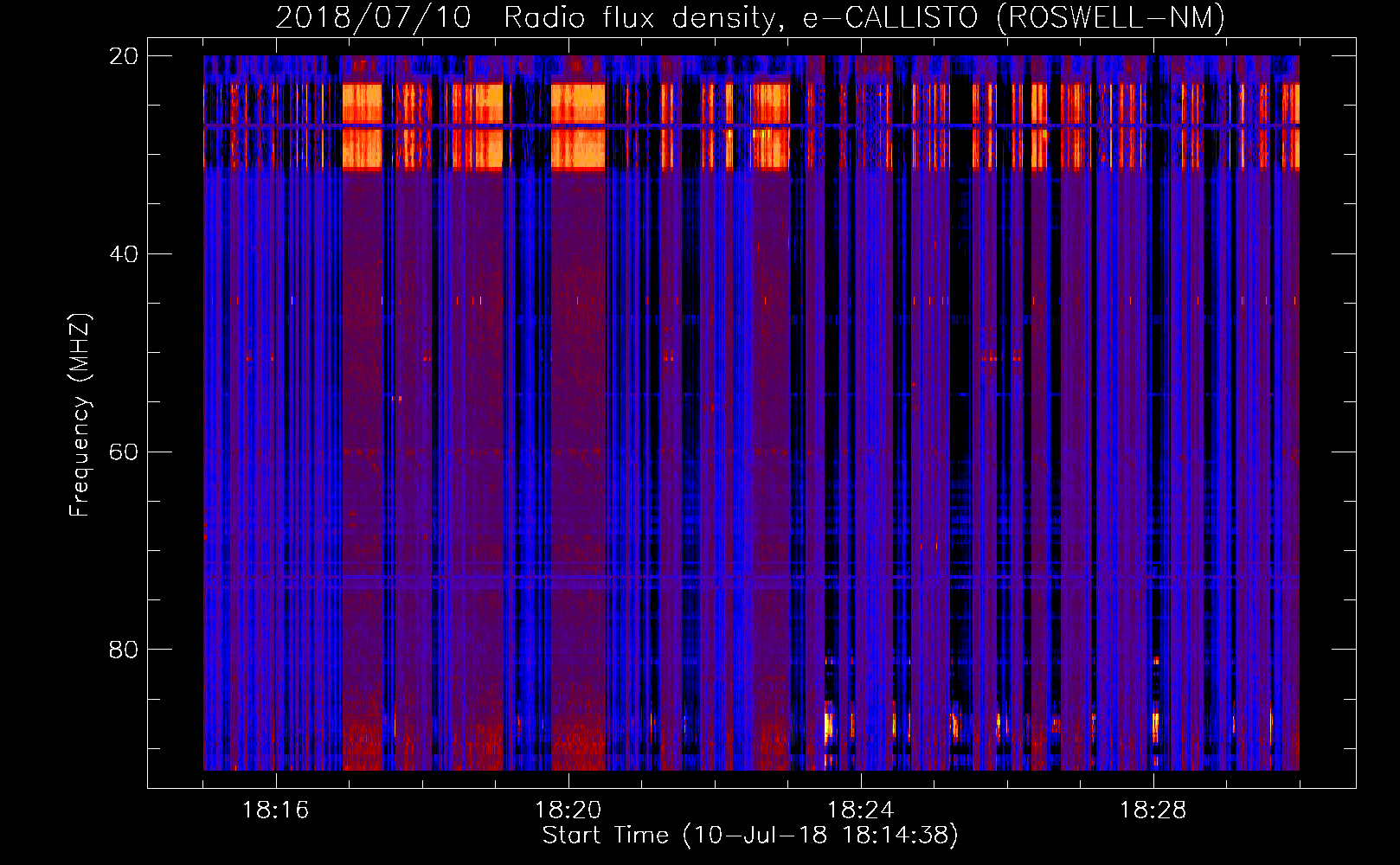Click the 18:20 time tick label
Image resolution: width=1400 pixels, height=865 pixels.
pyautogui.click(x=568, y=810)
